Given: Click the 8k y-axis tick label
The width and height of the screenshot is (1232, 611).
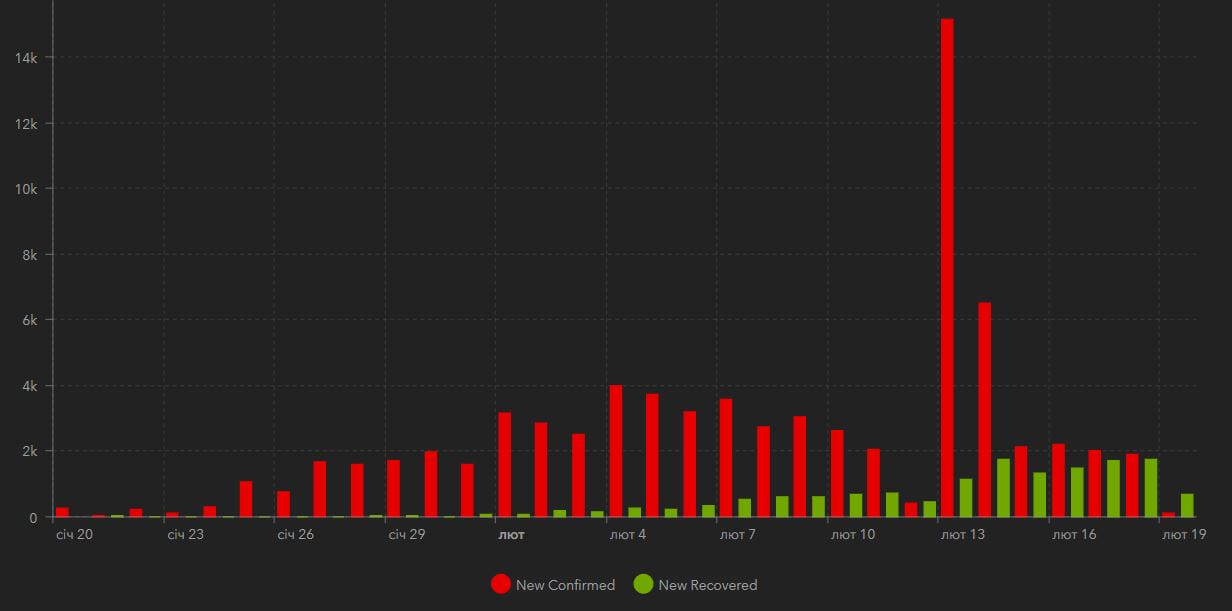Looking at the screenshot, I should click(29, 255).
